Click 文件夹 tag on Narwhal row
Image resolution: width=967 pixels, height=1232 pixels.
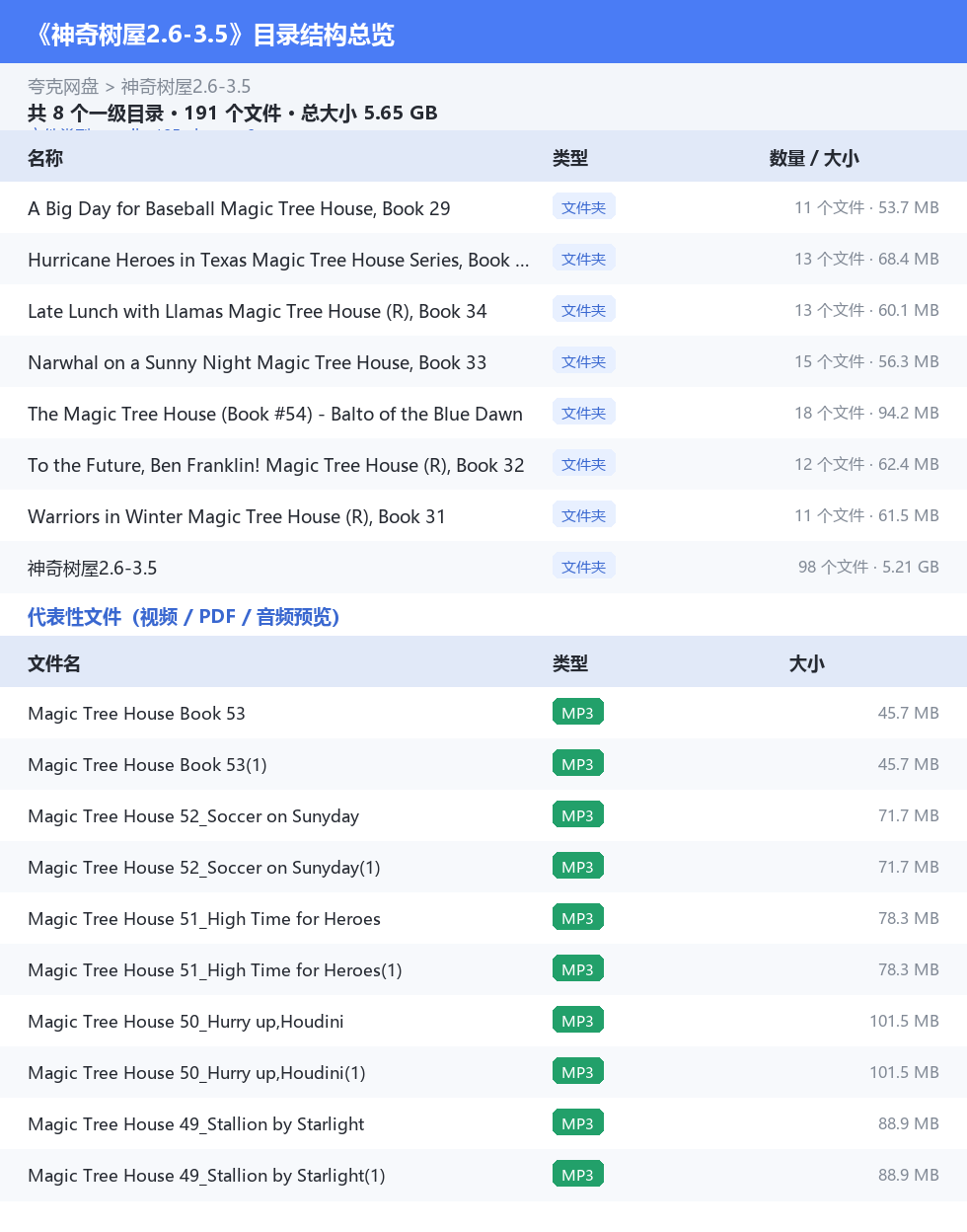point(584,361)
